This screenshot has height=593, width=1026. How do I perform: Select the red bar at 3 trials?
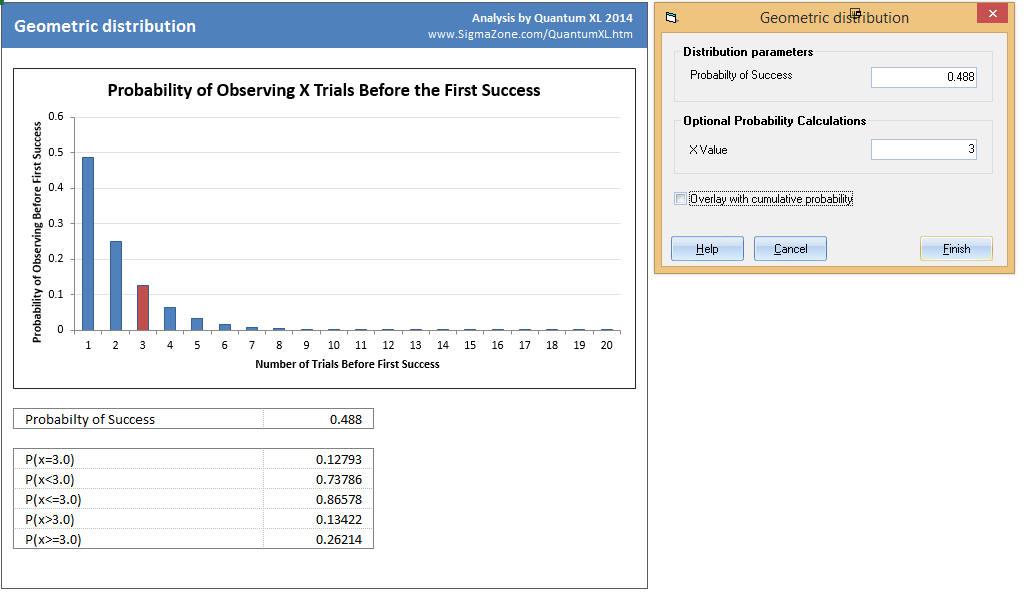tap(143, 307)
